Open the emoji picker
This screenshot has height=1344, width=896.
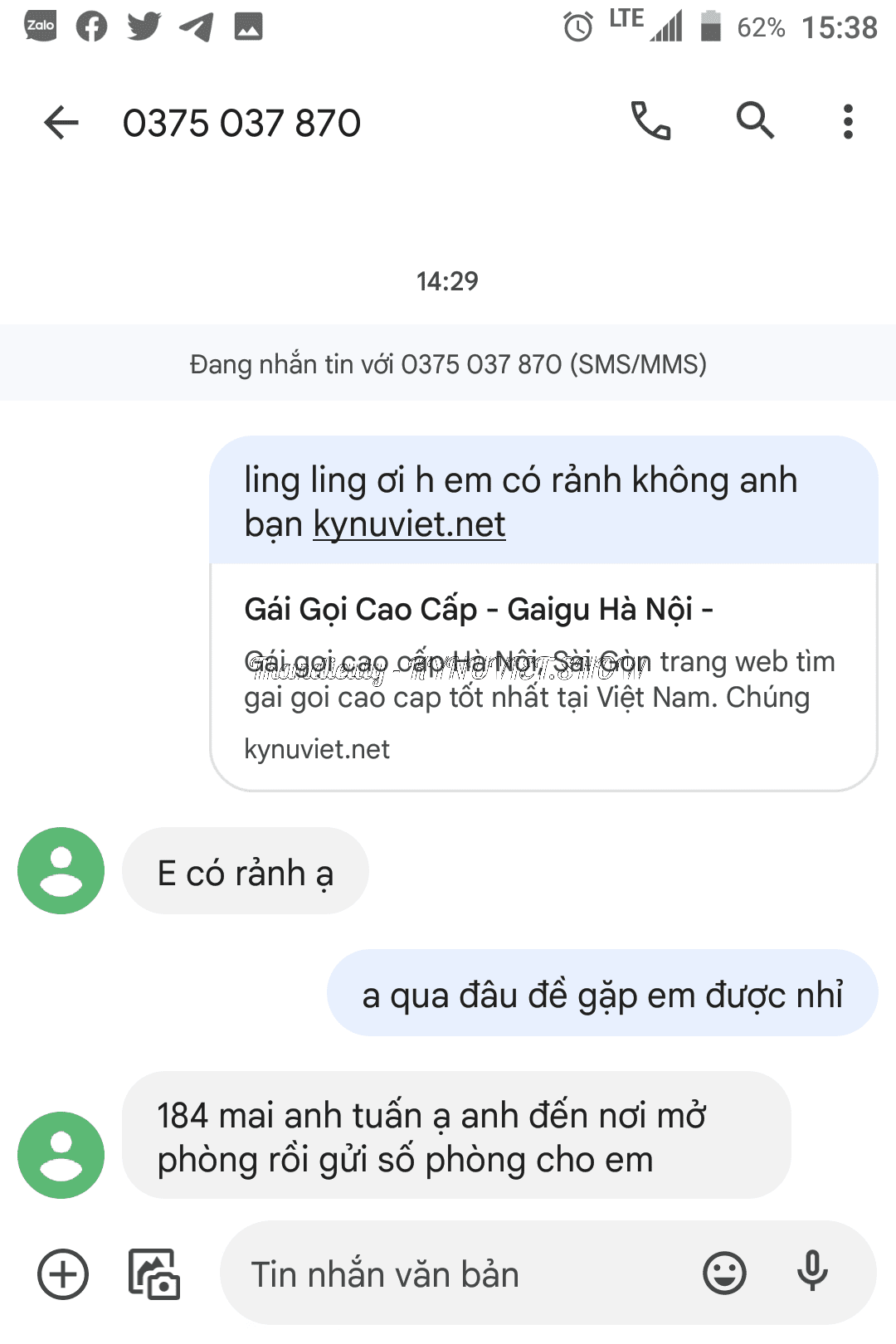(x=724, y=1273)
